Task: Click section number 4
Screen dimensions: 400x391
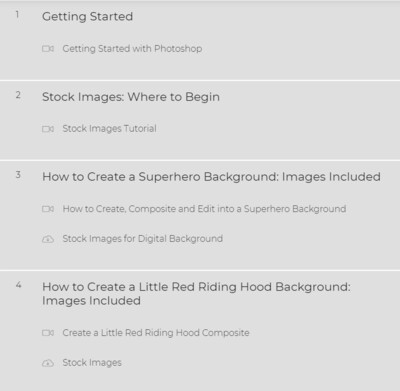Action: pyautogui.click(x=18, y=285)
